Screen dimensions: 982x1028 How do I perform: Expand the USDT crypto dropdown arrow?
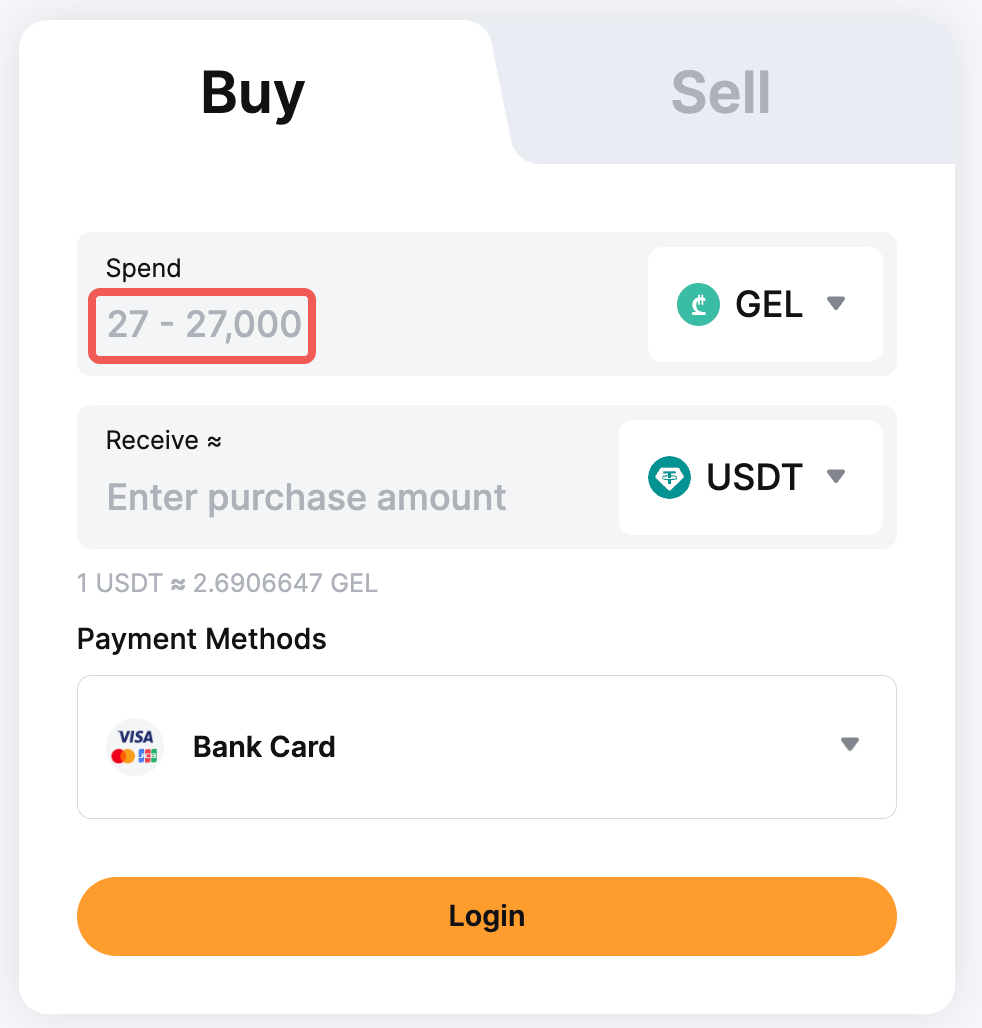837,477
